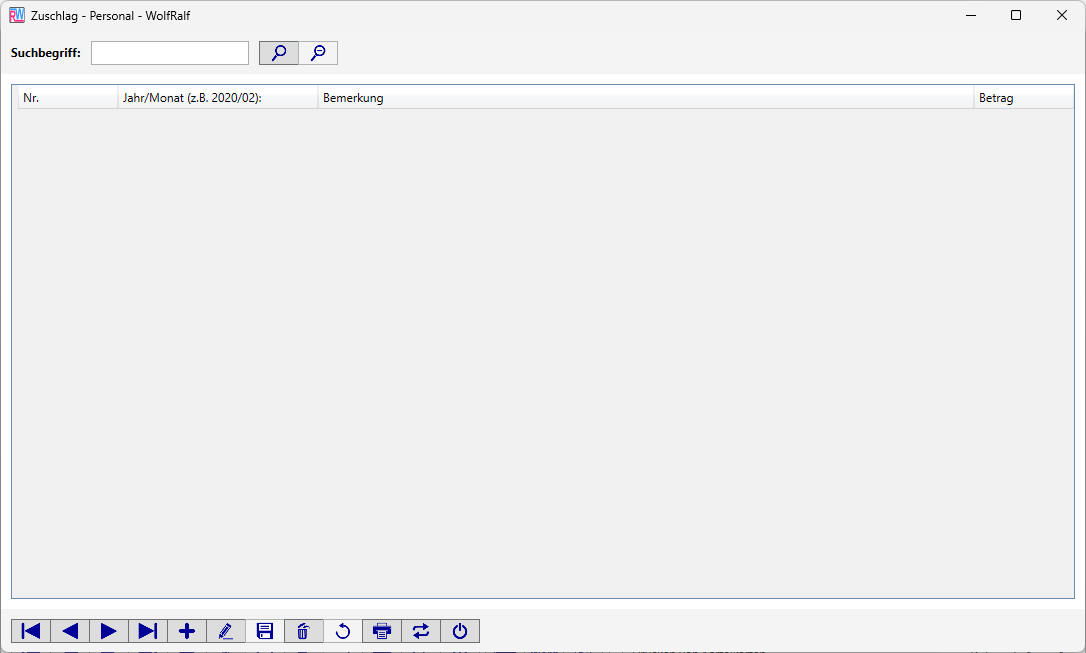Sort by the Betrag column header

1024,98
